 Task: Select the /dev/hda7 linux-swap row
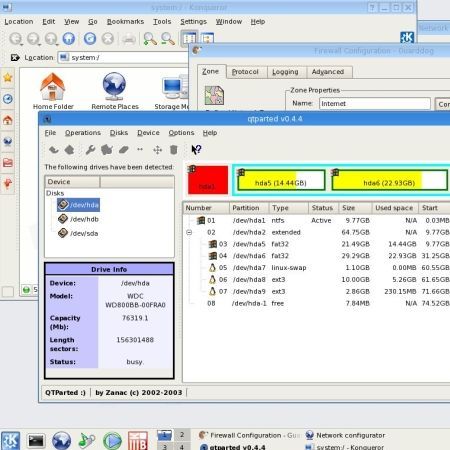point(317,268)
